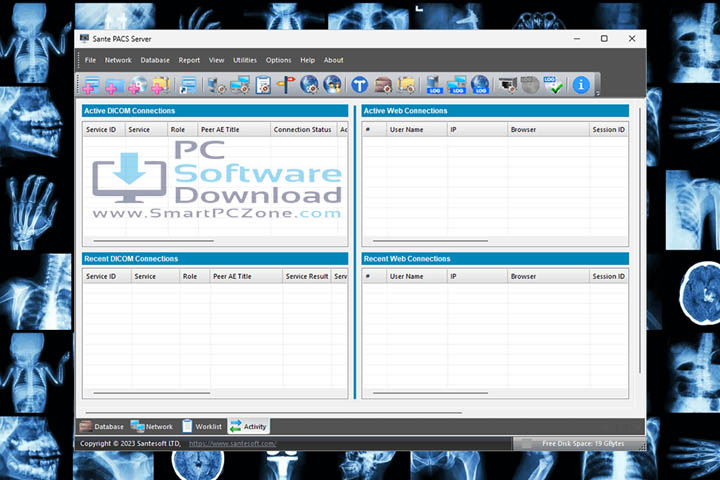Click the main window vertical scrollbar
This screenshot has width=720, height=480.
pyautogui.click(x=640, y=240)
